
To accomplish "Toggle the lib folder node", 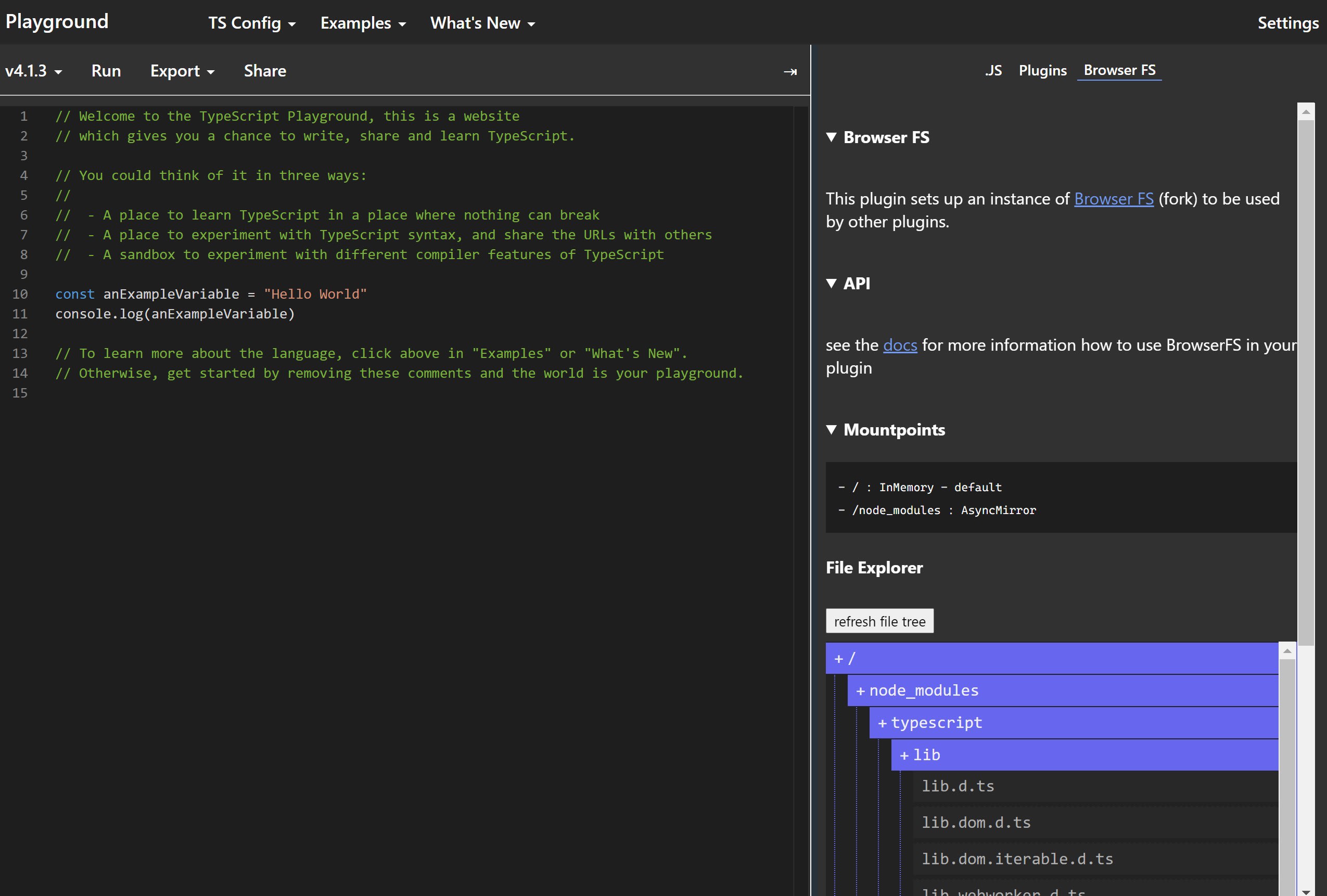I will tap(1084, 755).
